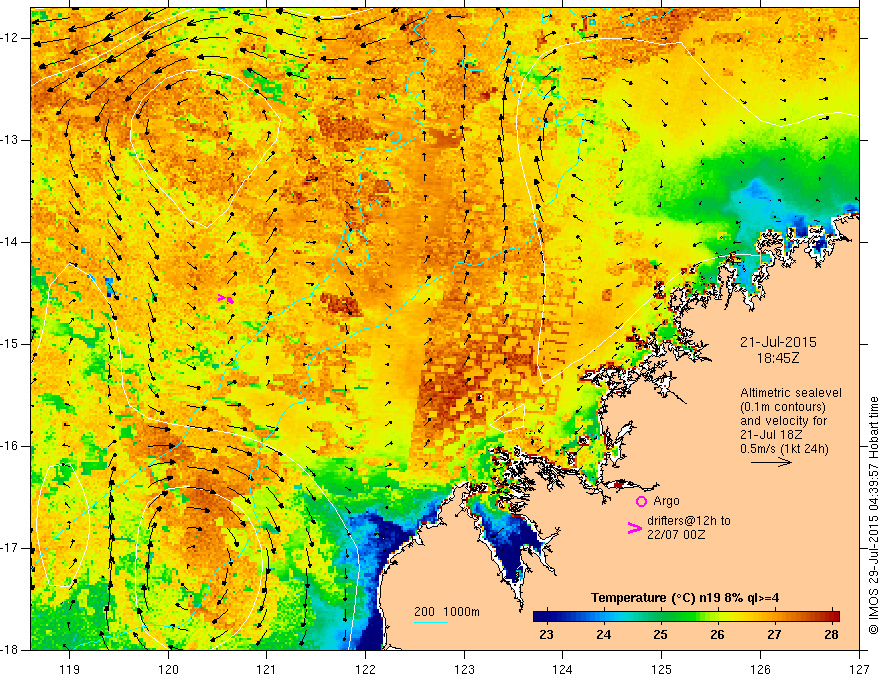
Task: Click longitude axis label '127'
Action: click(x=859, y=669)
